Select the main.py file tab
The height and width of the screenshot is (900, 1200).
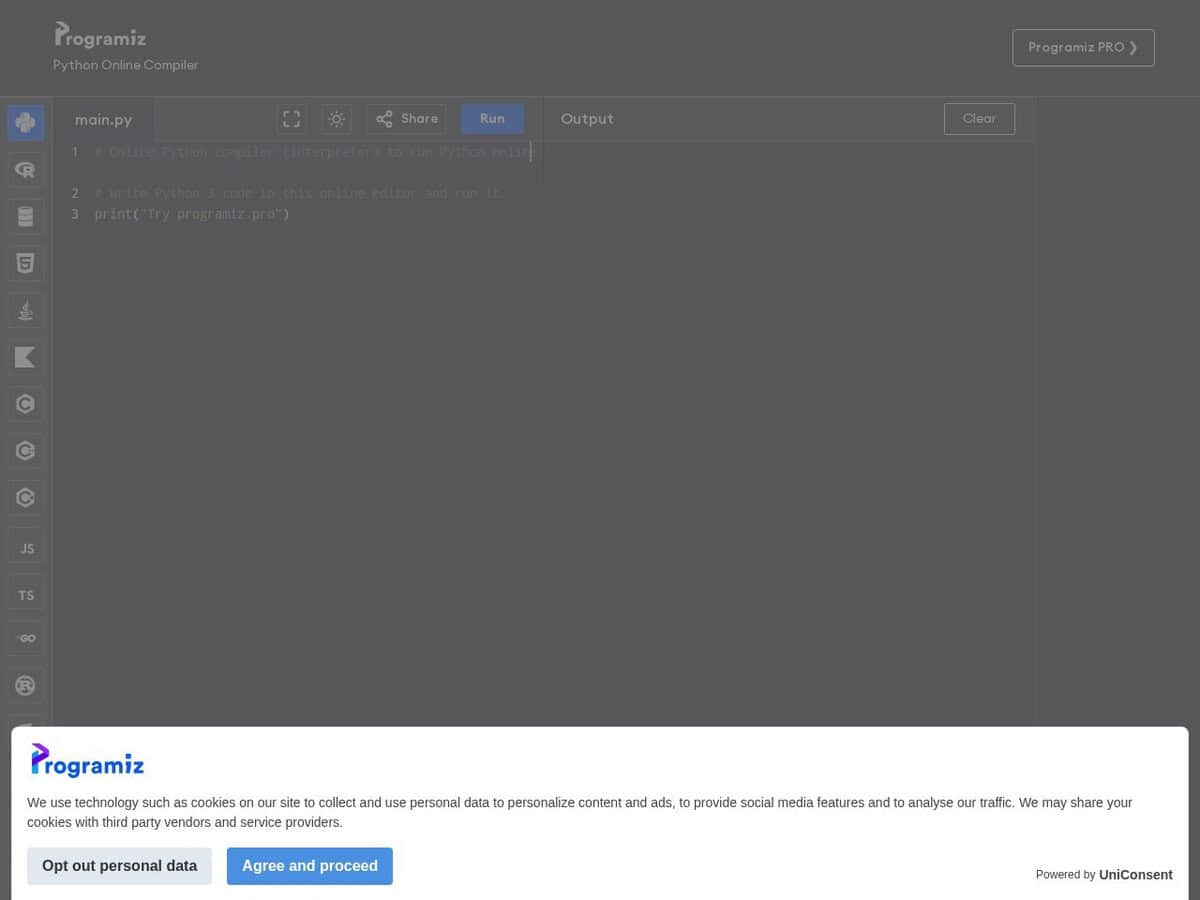[104, 120]
